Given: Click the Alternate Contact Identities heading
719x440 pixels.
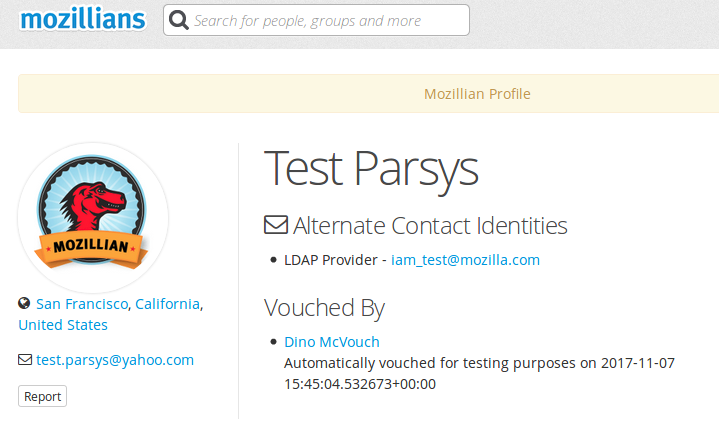Looking at the screenshot, I should [430, 226].
